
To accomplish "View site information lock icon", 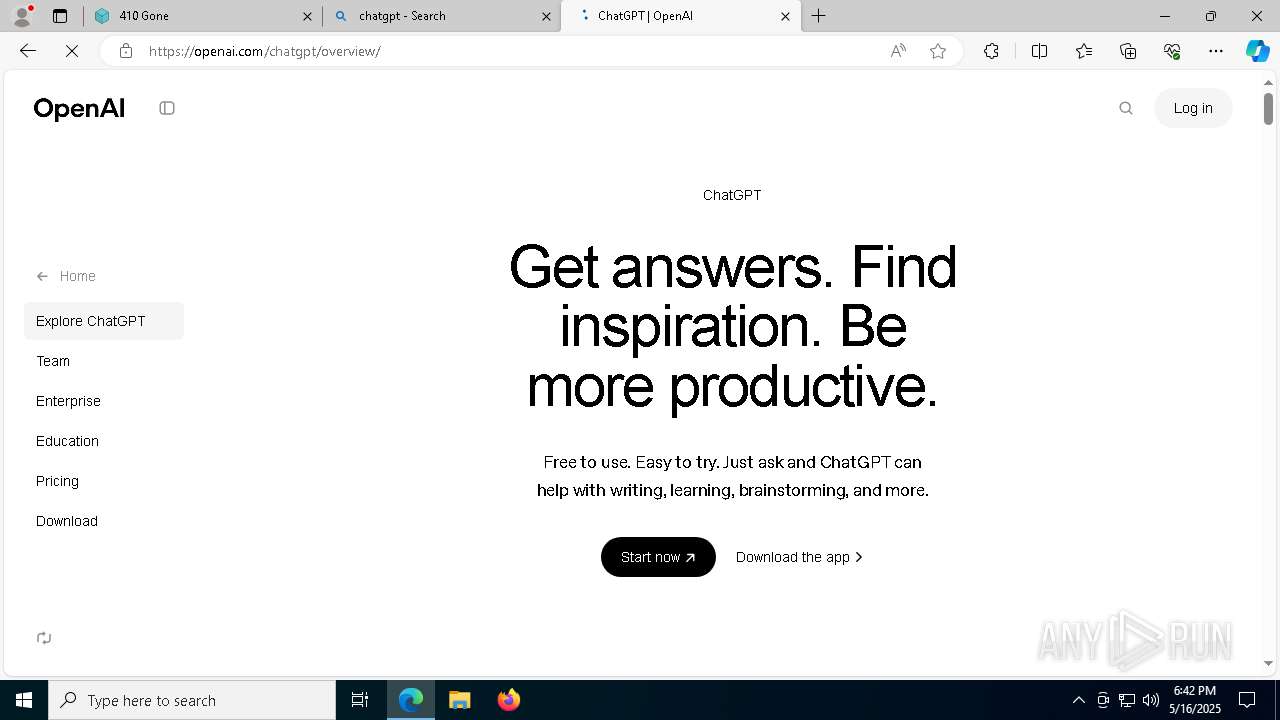I will point(125,51).
